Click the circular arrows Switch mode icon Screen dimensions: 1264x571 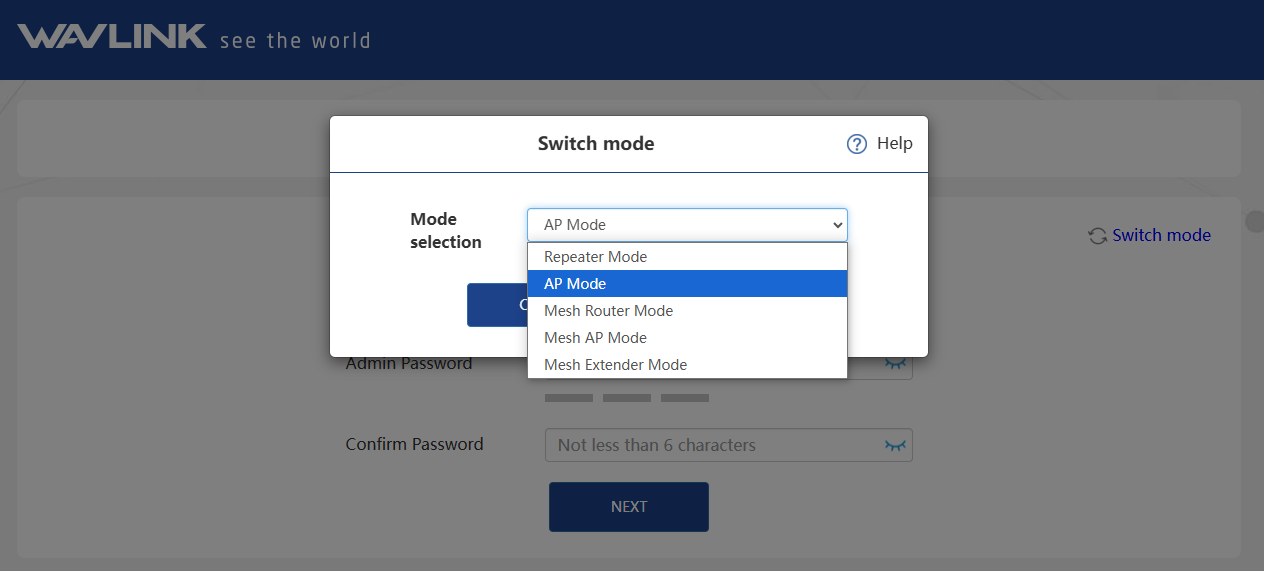tap(1097, 236)
